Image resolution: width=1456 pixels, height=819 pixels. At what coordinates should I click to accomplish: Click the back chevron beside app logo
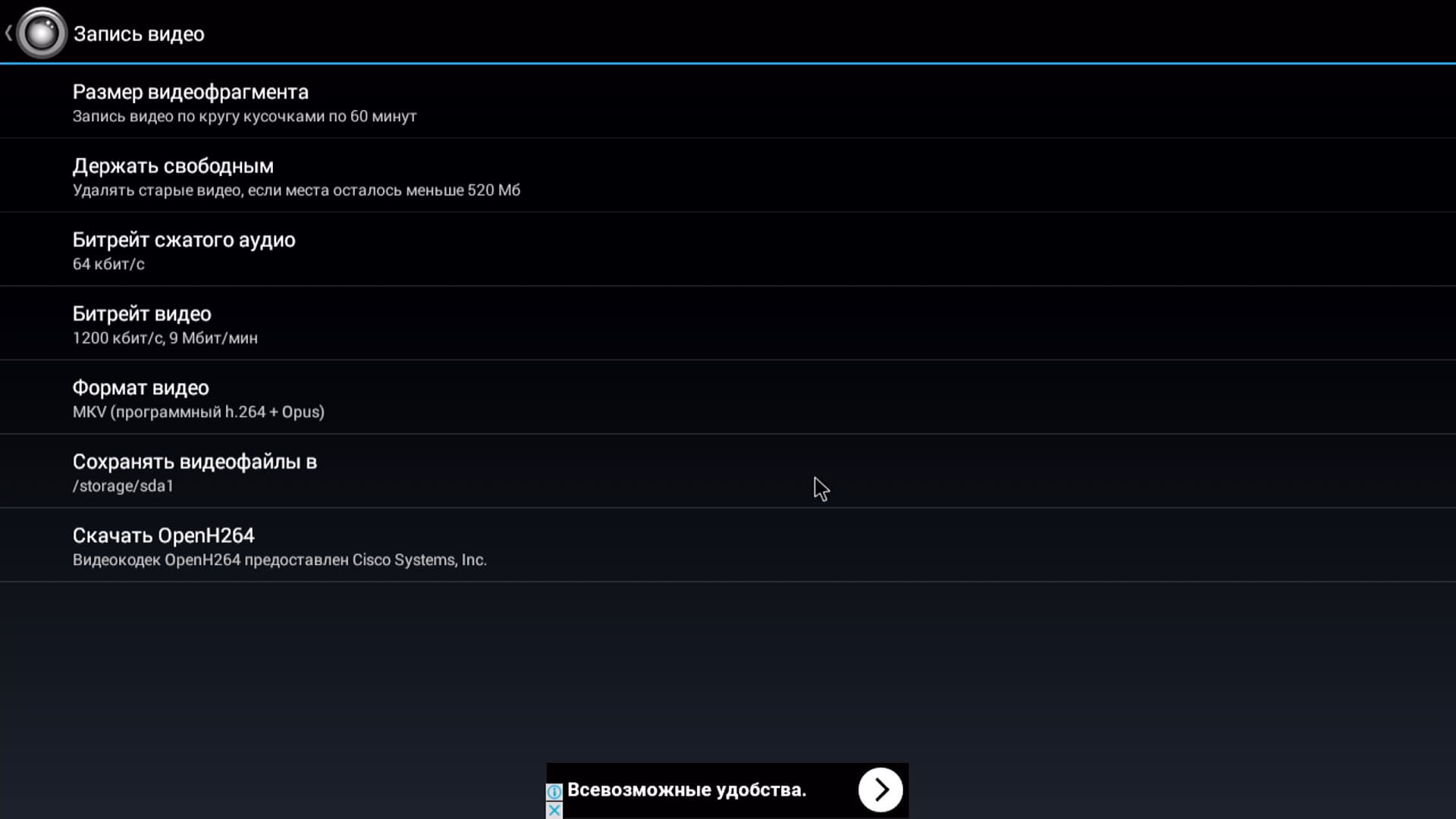tap(8, 33)
